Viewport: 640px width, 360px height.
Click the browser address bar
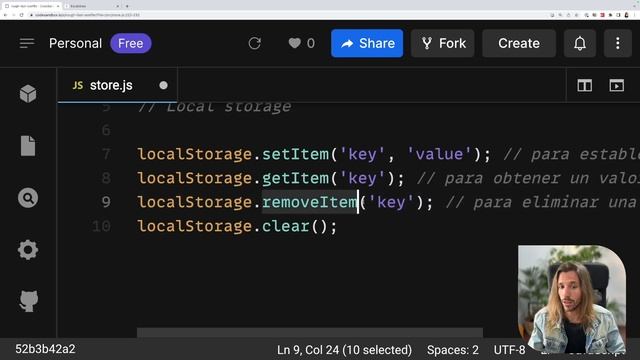point(286,15)
